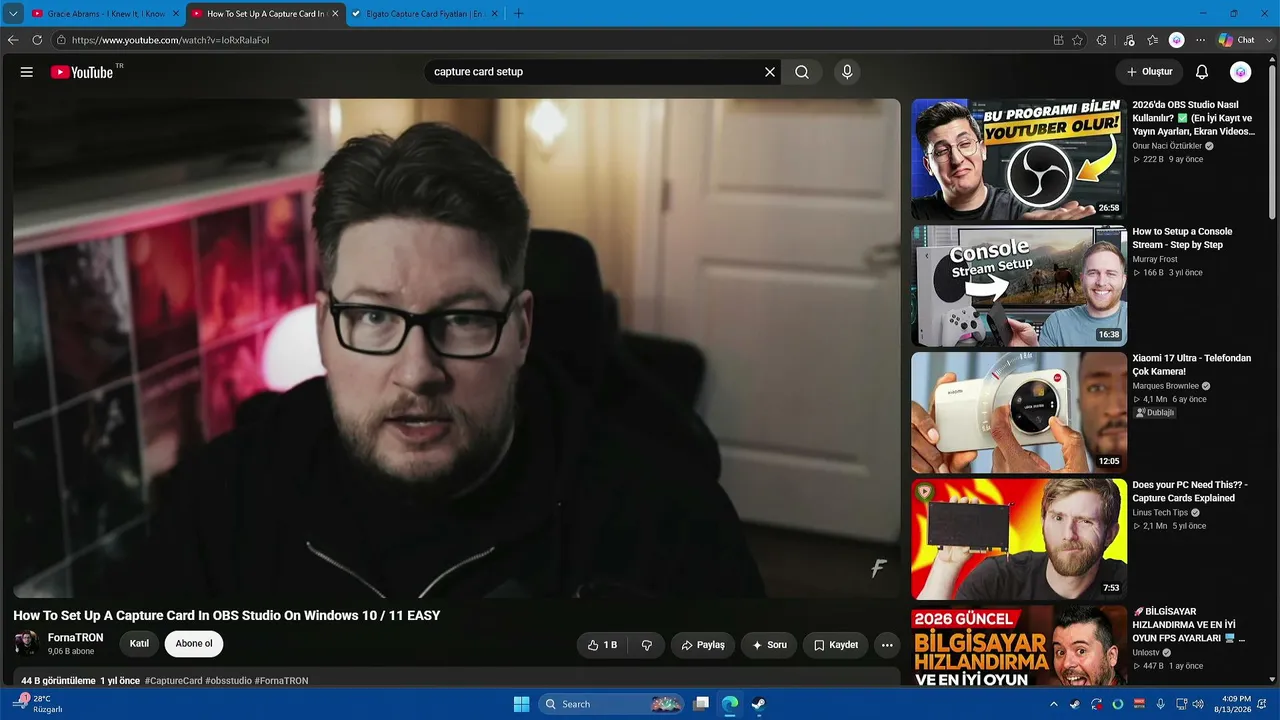Open the Task View taskbar icon

click(x=702, y=704)
